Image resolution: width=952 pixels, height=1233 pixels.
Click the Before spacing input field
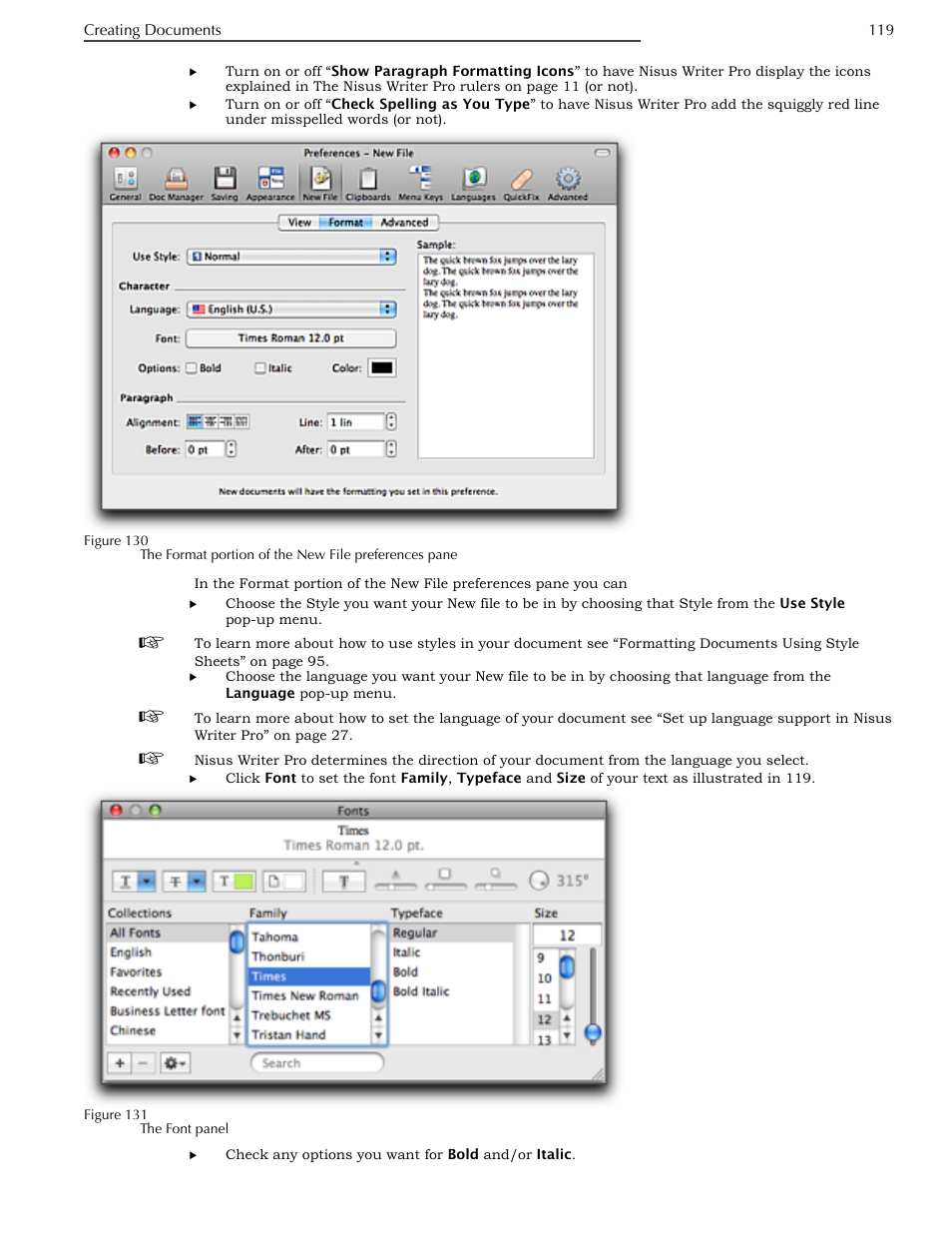(205, 449)
